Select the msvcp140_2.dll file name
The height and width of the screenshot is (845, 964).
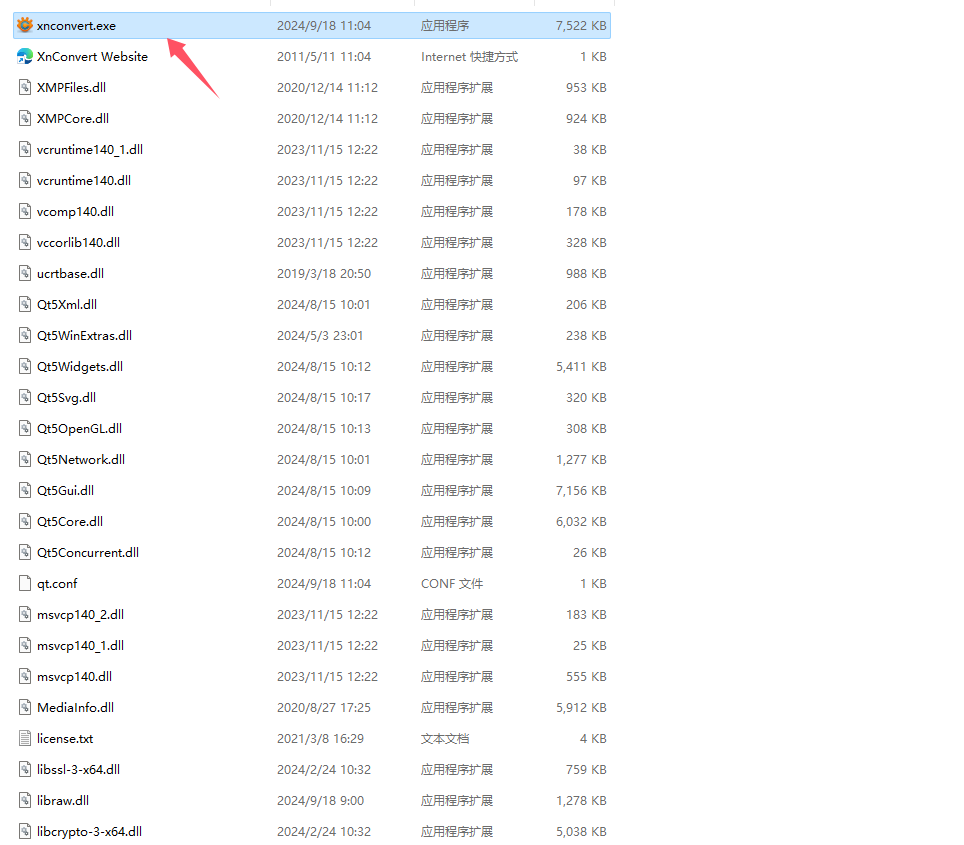click(x=80, y=615)
